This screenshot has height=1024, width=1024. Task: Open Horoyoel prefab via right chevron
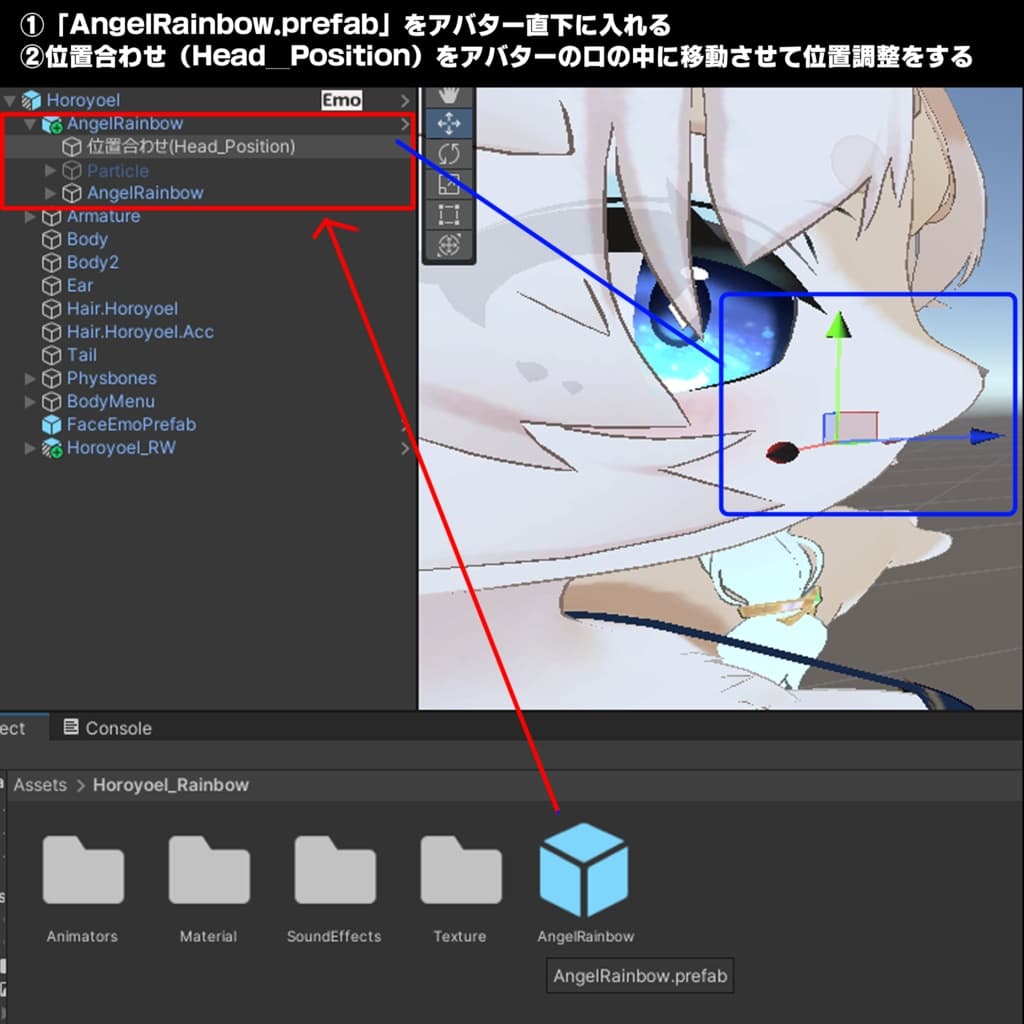pos(405,101)
